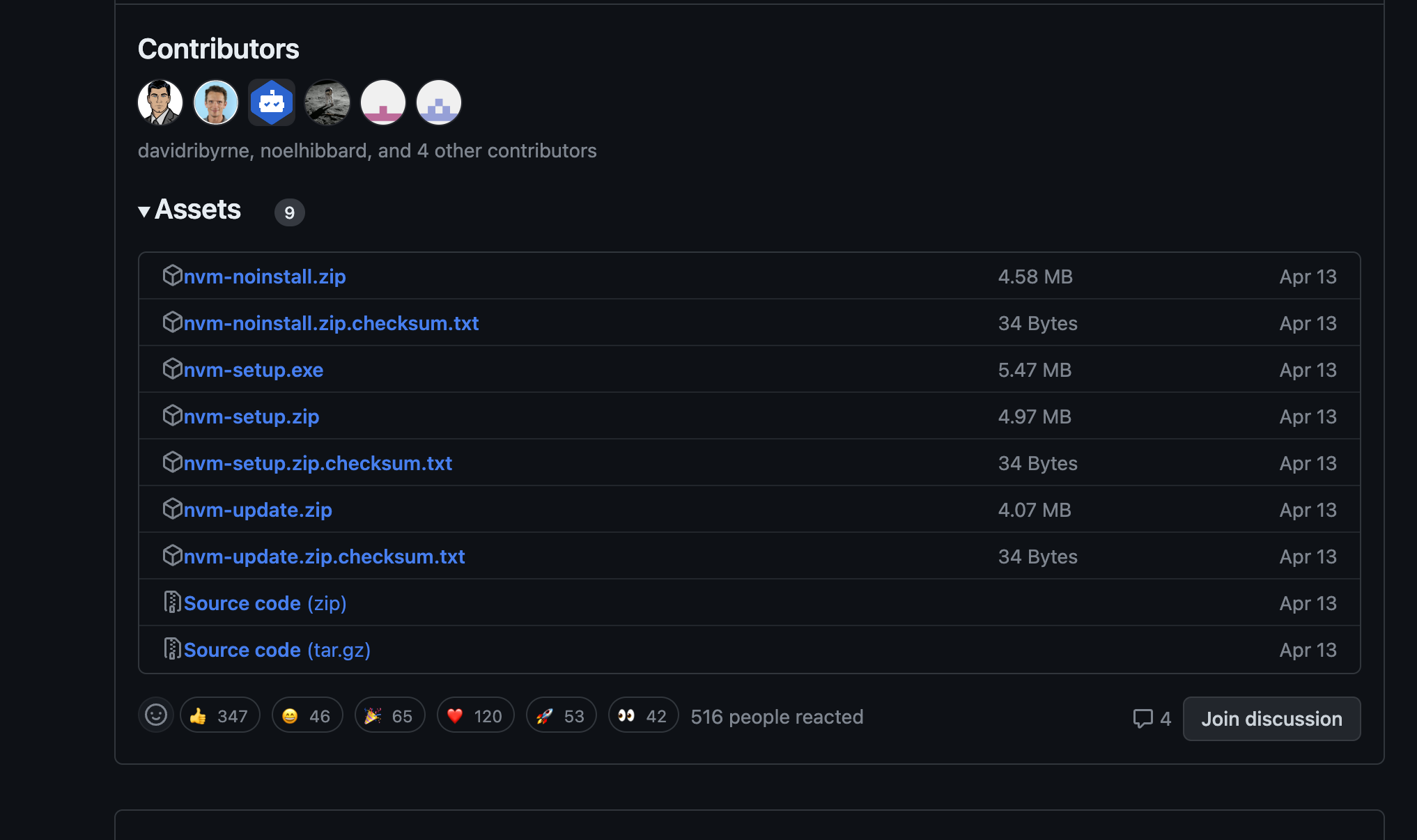Open the first contributor's cartoon avatar

pos(160,103)
